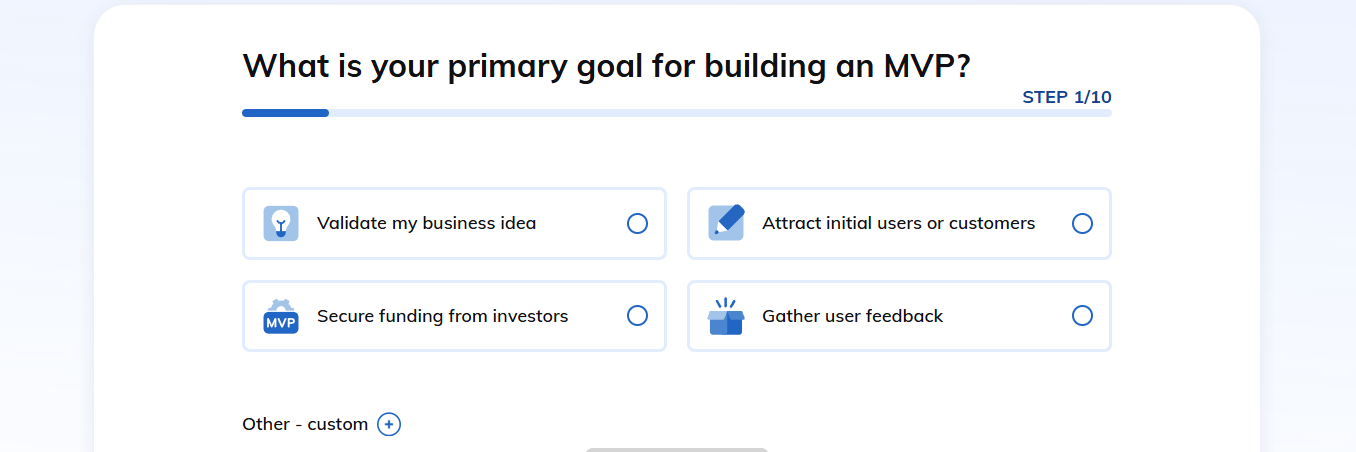The width and height of the screenshot is (1356, 452).
Task: Click the pencil icon beside Attract initial users
Action: [726, 222]
